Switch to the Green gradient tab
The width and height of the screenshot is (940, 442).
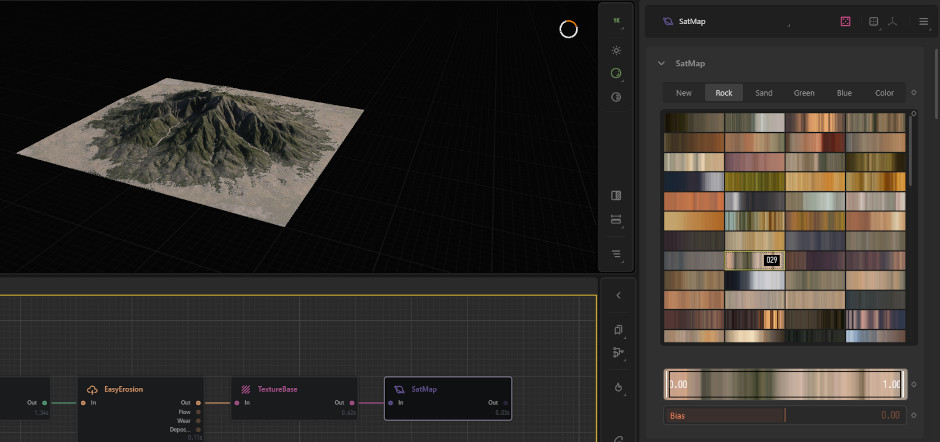804,93
